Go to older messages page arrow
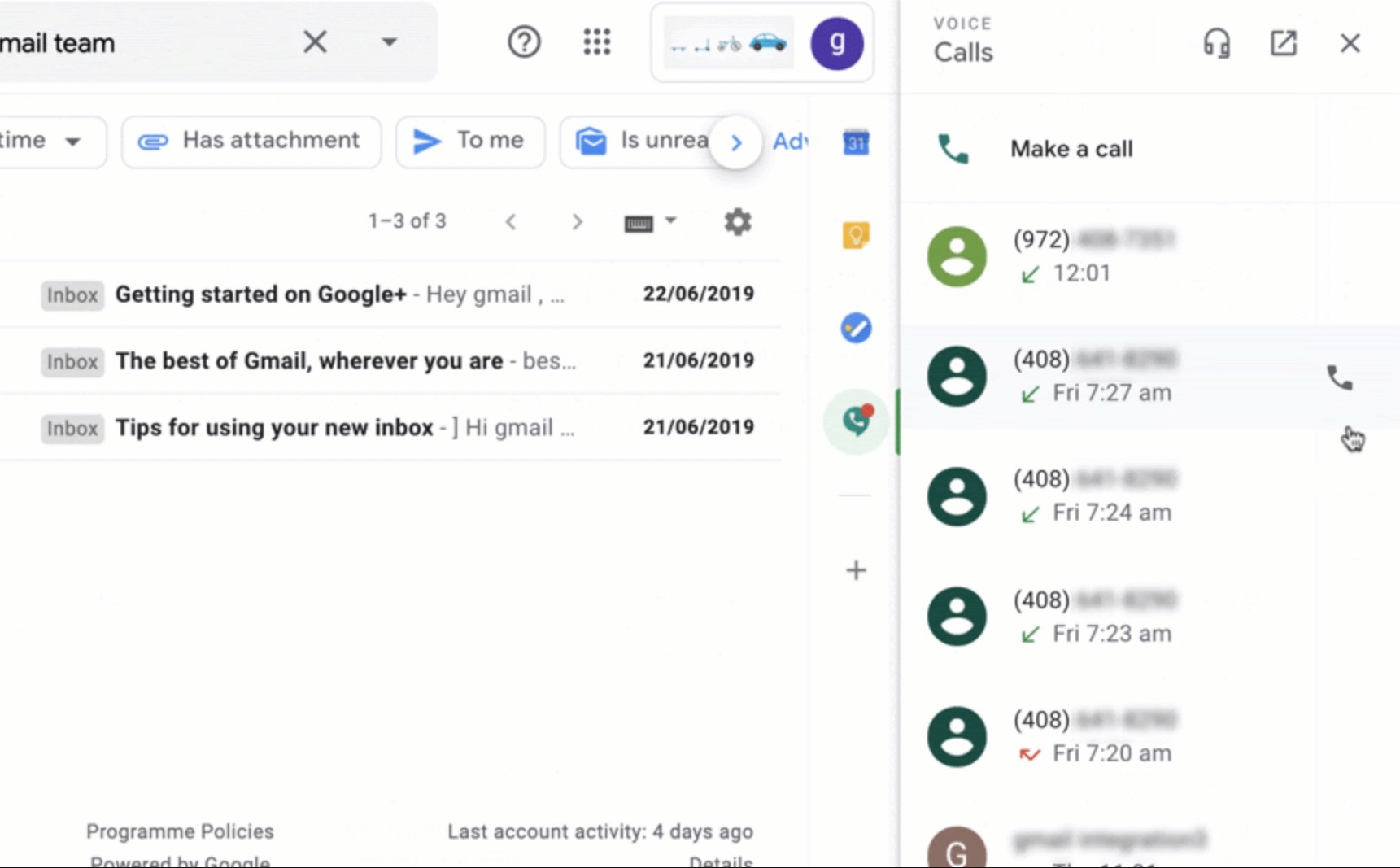 click(x=577, y=221)
